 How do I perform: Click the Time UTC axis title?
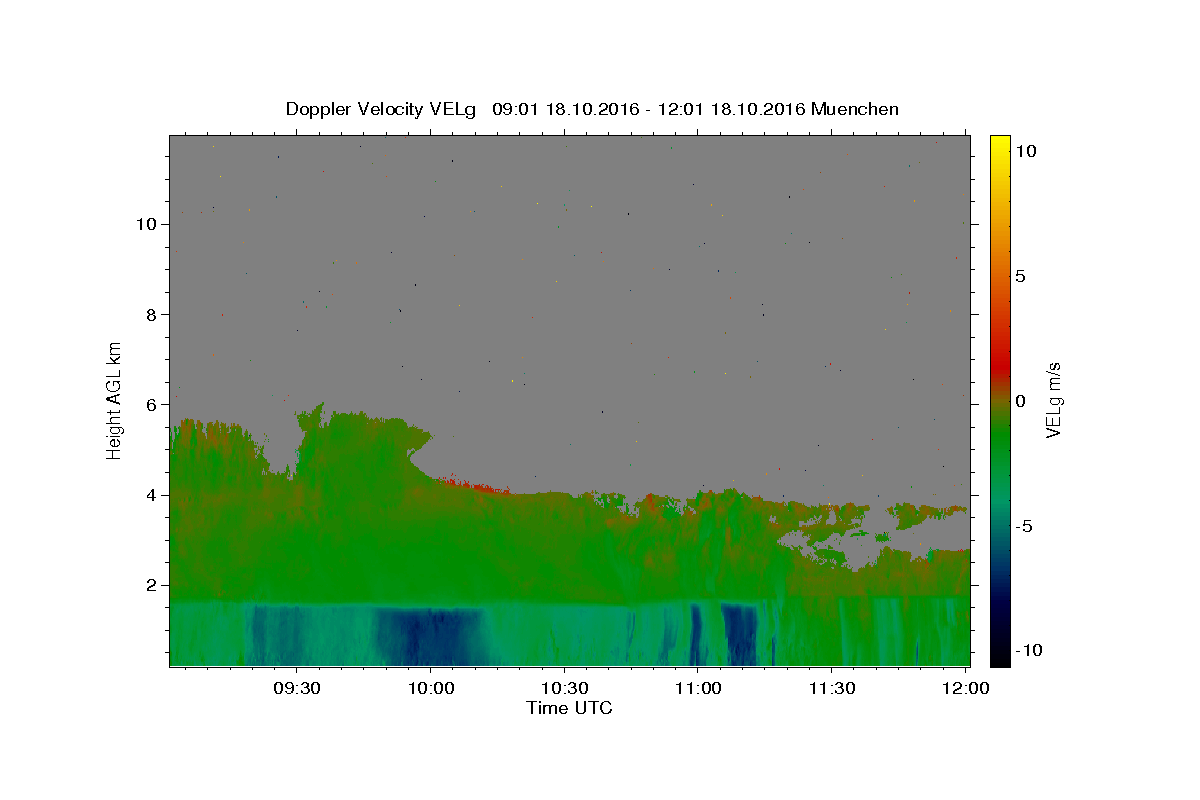point(569,708)
